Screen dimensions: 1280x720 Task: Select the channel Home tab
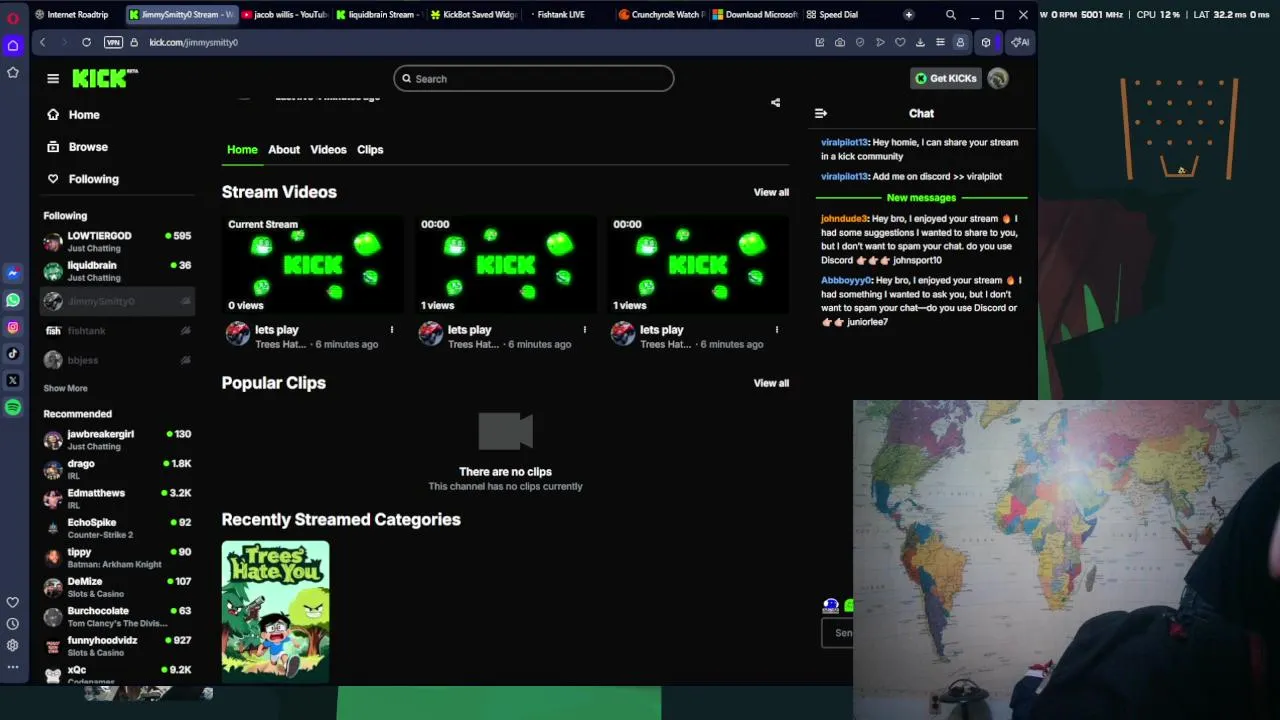242,149
